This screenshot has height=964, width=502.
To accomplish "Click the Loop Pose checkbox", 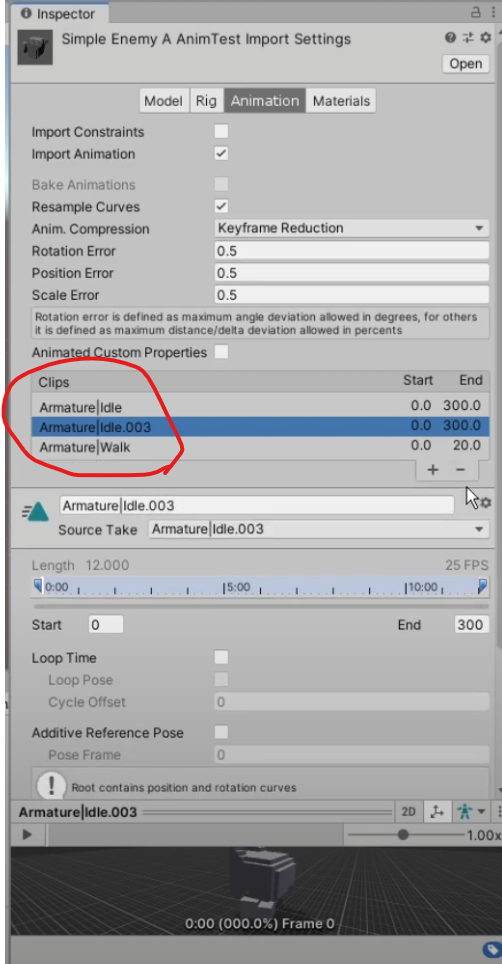I will pos(221,679).
